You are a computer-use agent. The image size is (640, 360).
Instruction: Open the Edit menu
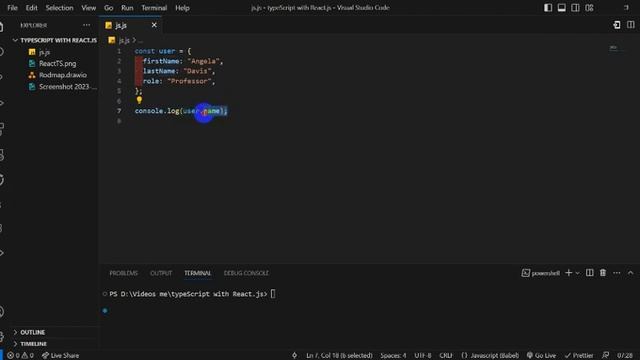pyautogui.click(x=31, y=8)
